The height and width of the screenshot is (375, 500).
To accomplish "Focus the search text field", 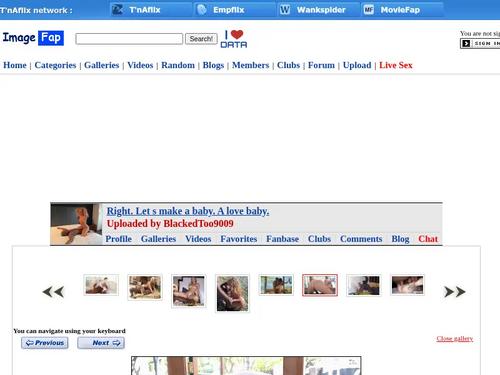I will click(129, 39).
